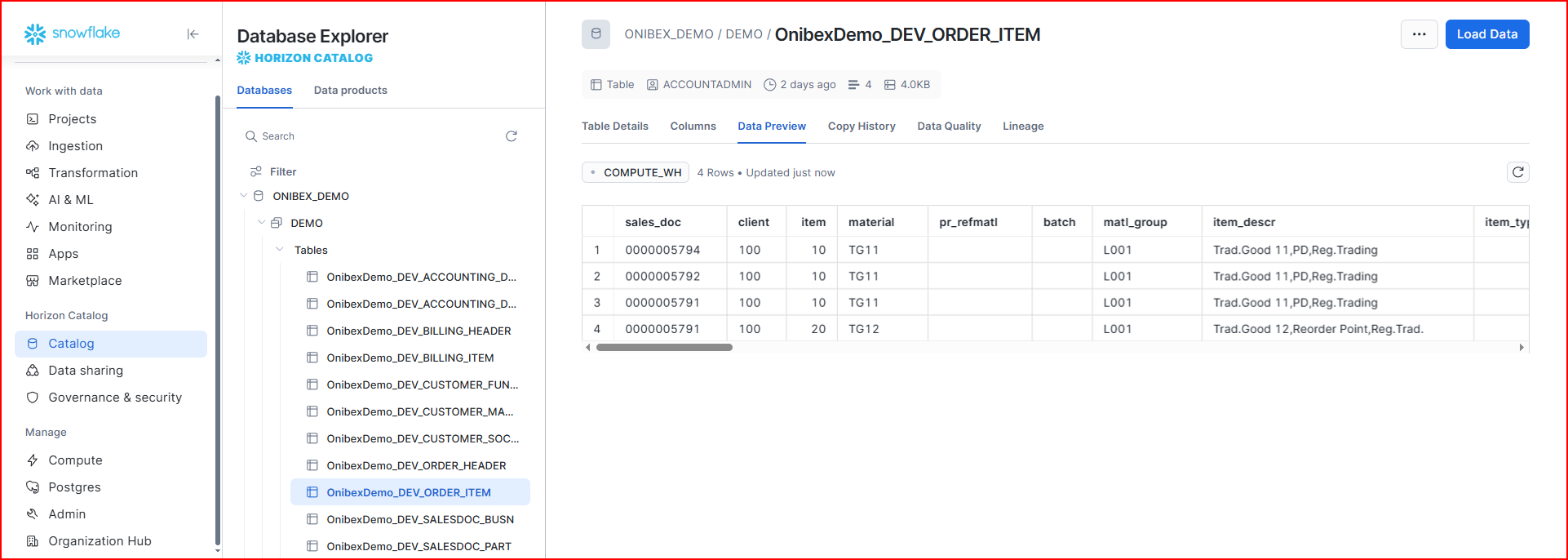Click the batch column header
Screen dimensions: 1568x560
[1061, 222]
